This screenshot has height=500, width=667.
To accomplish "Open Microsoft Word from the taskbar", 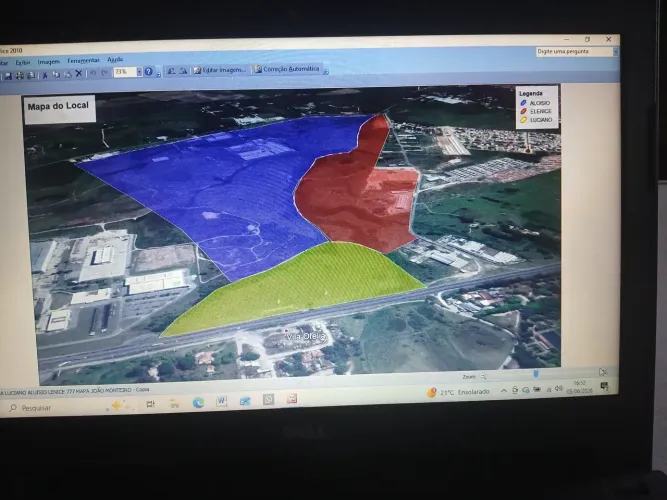I will coord(222,401).
